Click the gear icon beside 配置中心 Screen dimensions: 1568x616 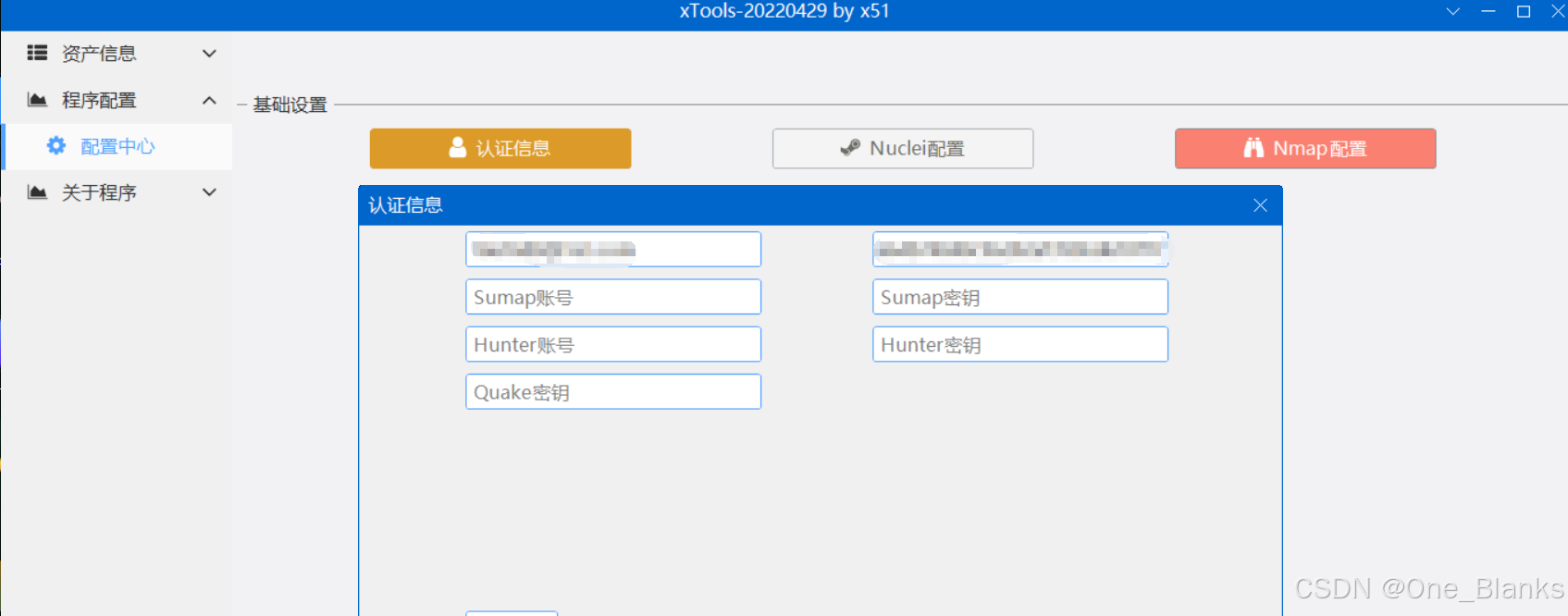point(56,145)
